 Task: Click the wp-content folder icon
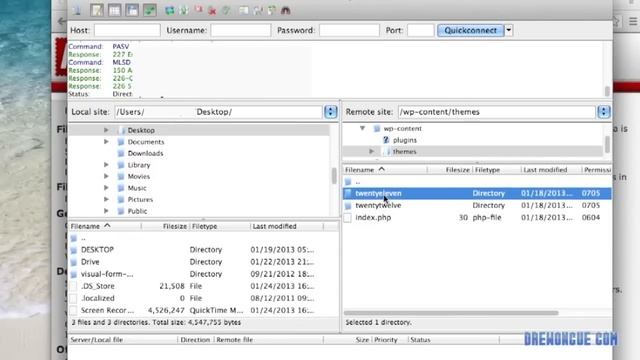(x=377, y=129)
